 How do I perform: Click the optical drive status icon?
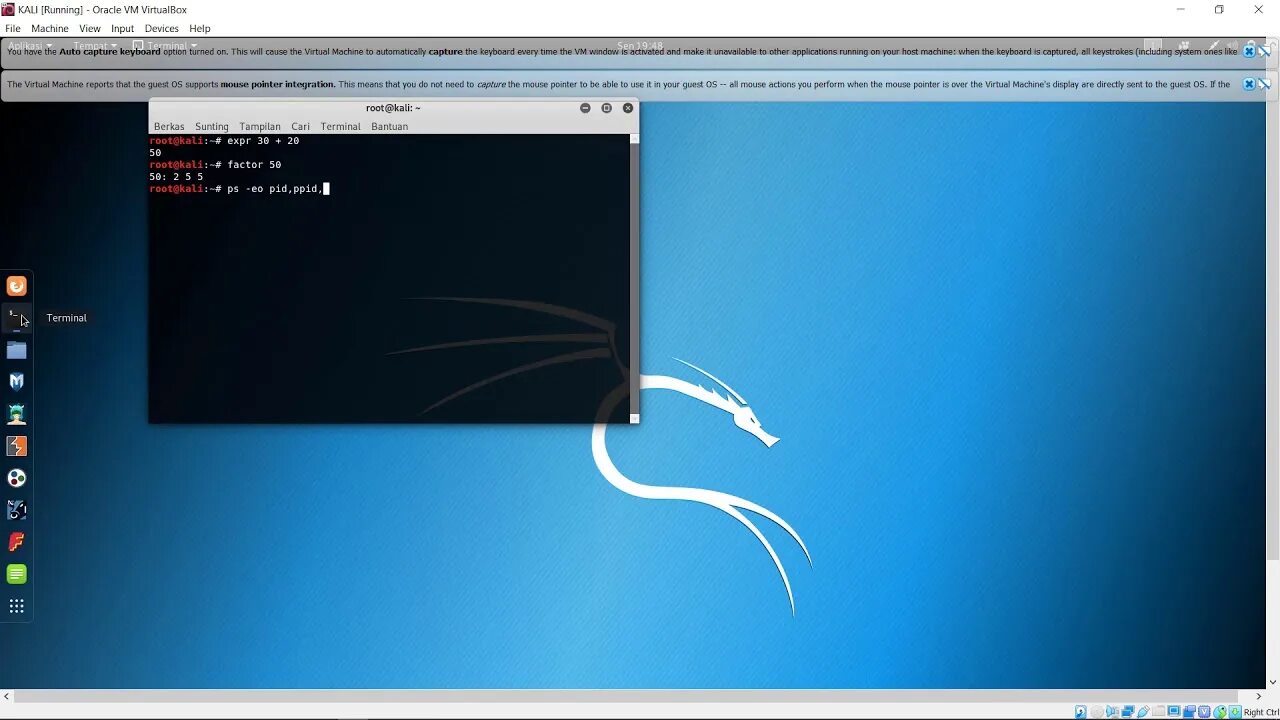tap(1097, 712)
